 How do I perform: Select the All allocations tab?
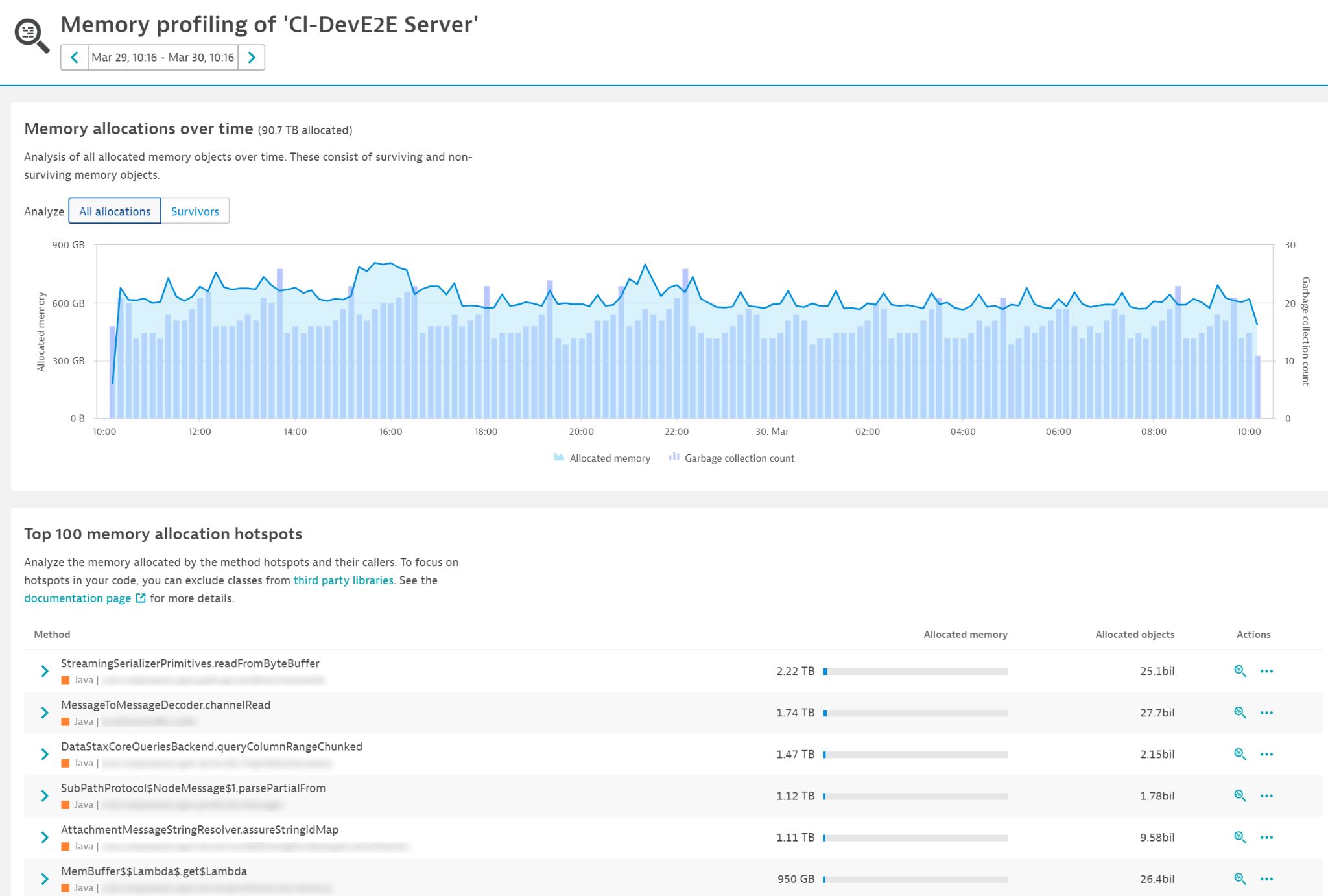[115, 211]
